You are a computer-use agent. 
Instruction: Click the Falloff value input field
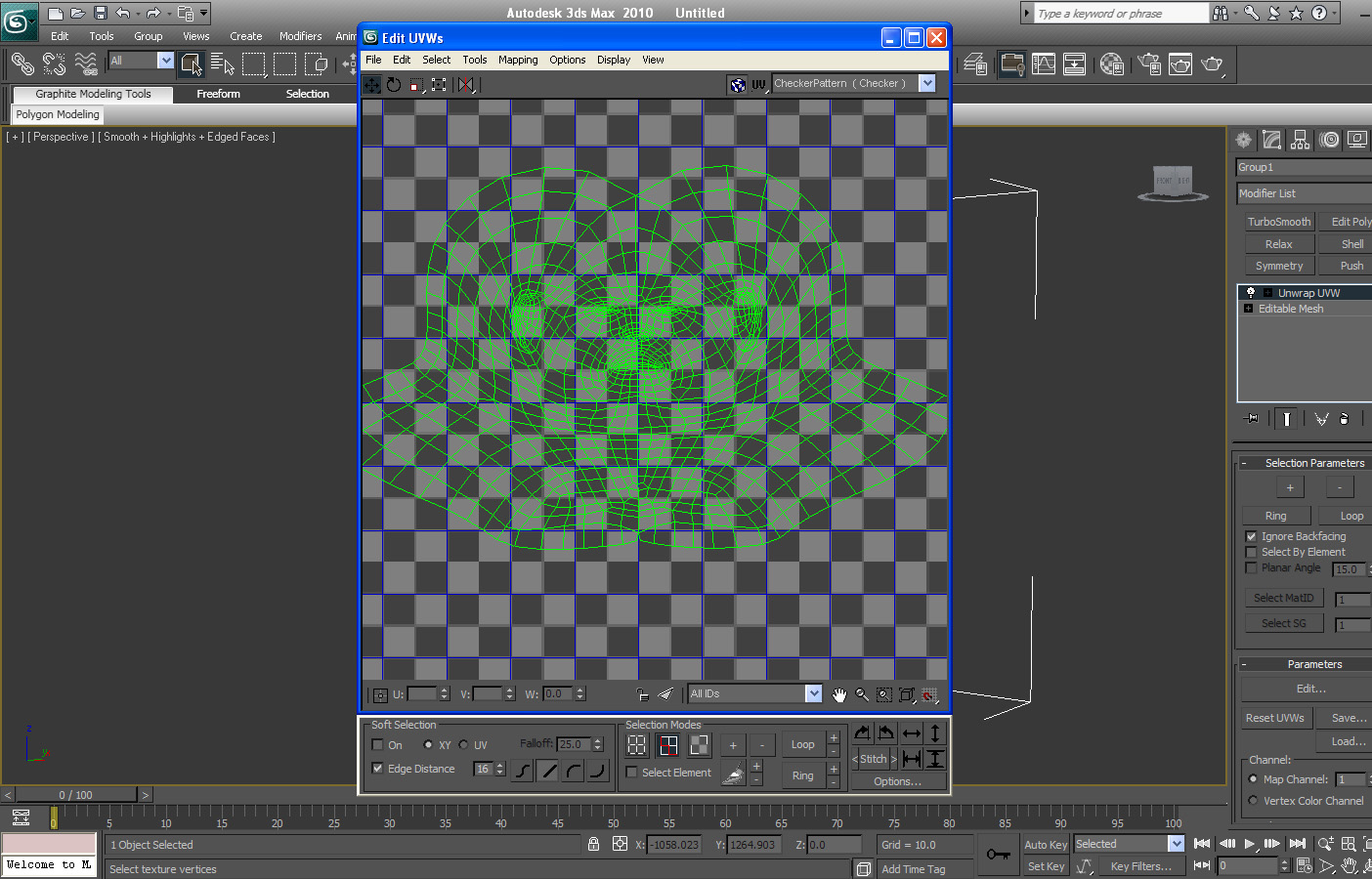(574, 744)
